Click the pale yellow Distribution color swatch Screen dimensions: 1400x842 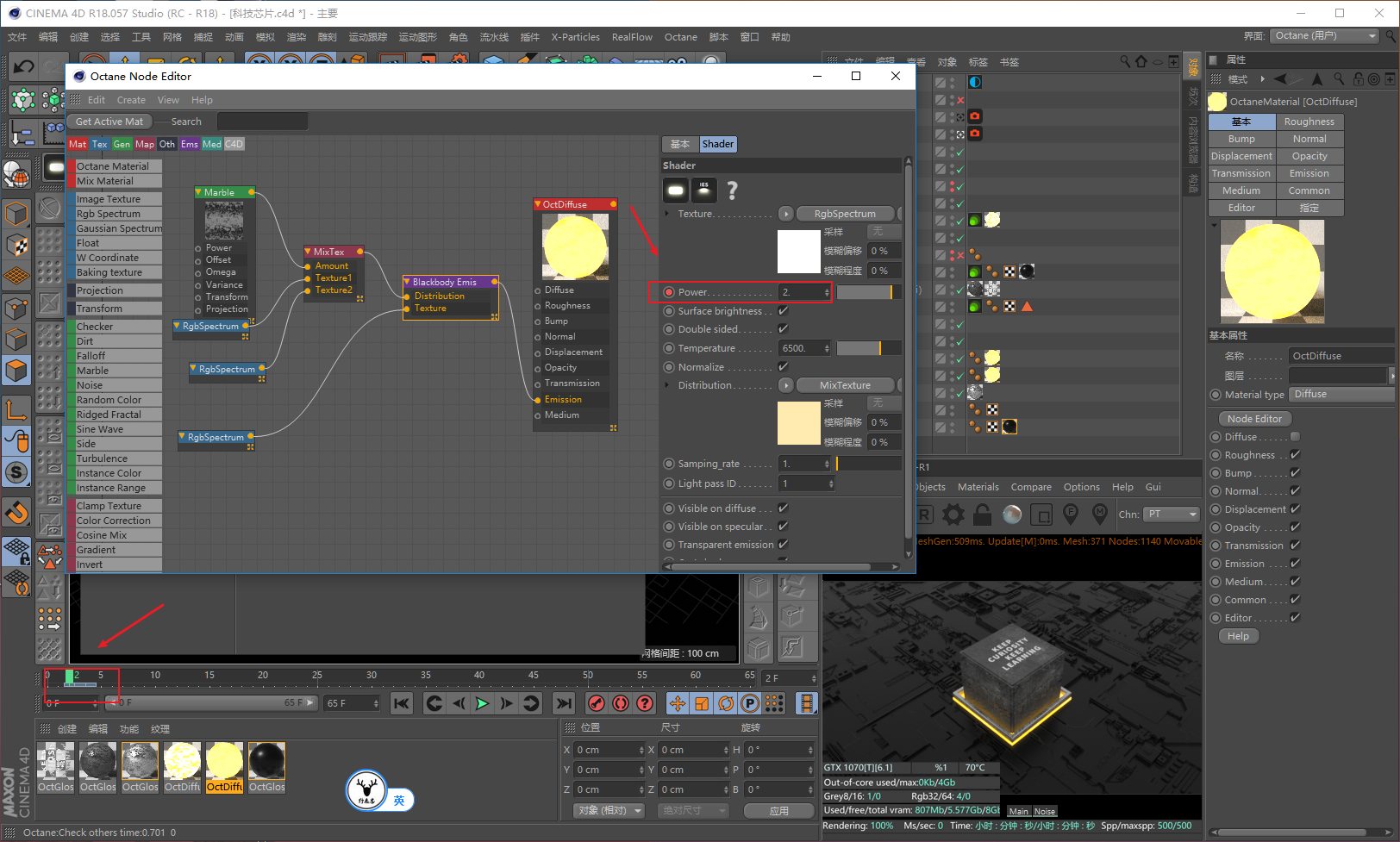pos(799,423)
